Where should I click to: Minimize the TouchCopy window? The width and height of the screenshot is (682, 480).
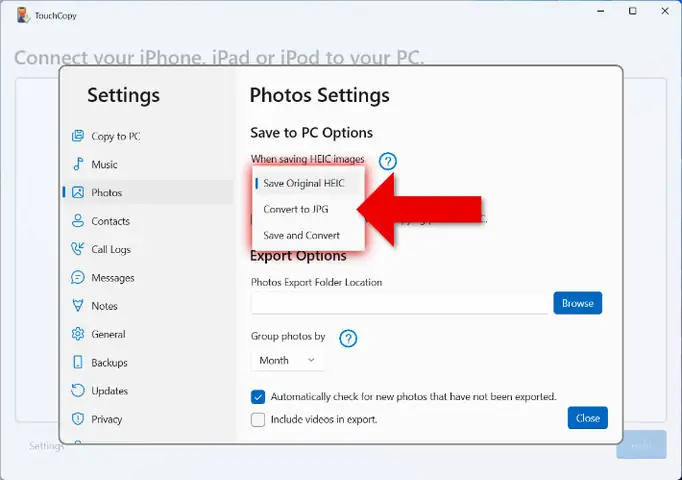click(x=601, y=11)
